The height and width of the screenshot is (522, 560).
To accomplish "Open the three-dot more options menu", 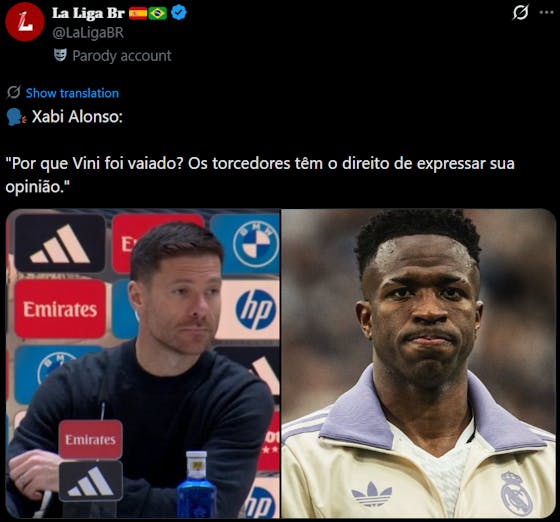I will coord(546,12).
